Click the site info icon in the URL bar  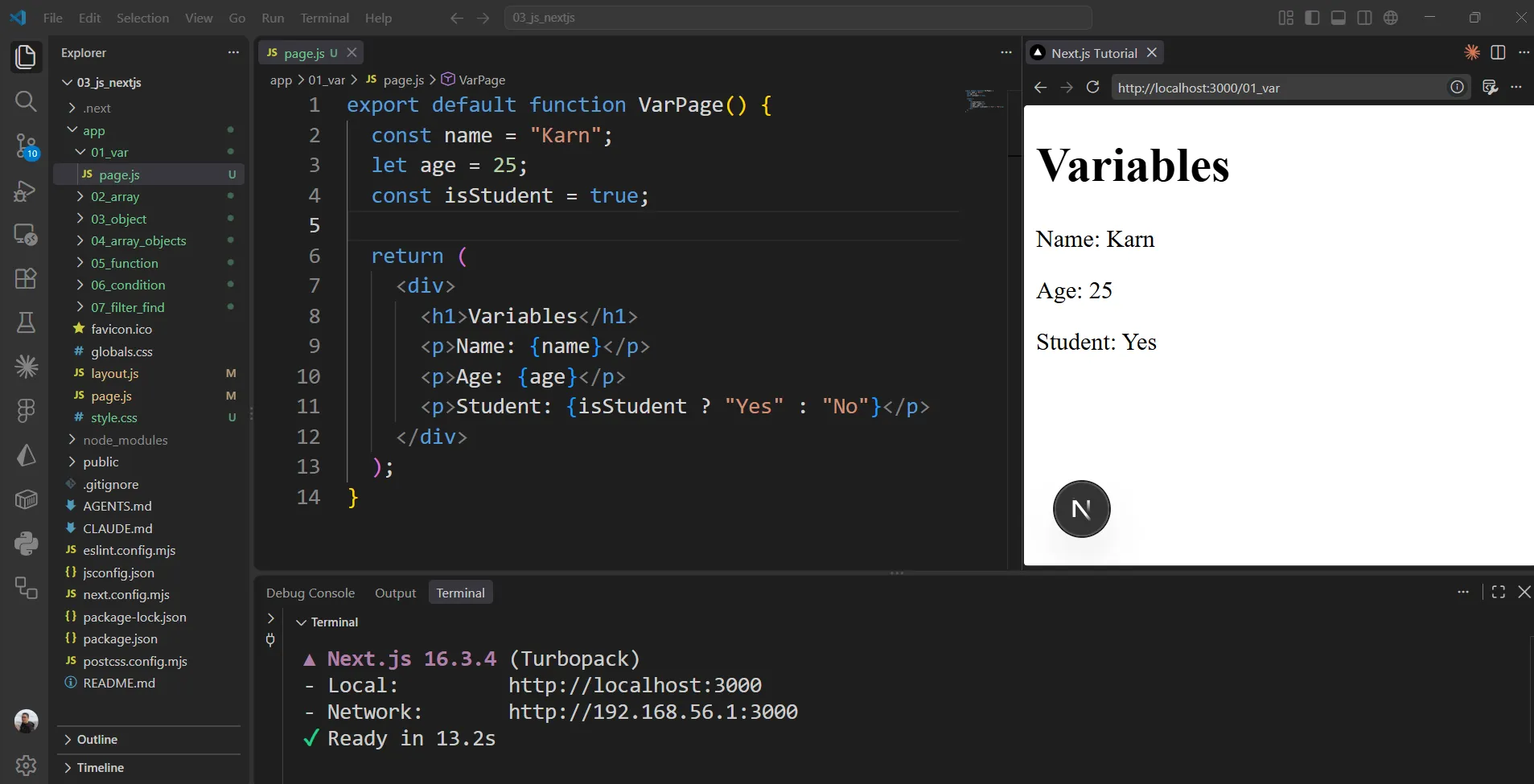[1457, 88]
